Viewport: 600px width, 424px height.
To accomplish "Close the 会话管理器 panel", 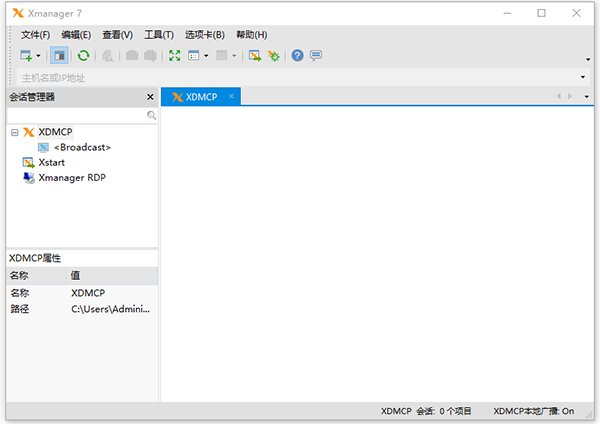I will (x=150, y=97).
